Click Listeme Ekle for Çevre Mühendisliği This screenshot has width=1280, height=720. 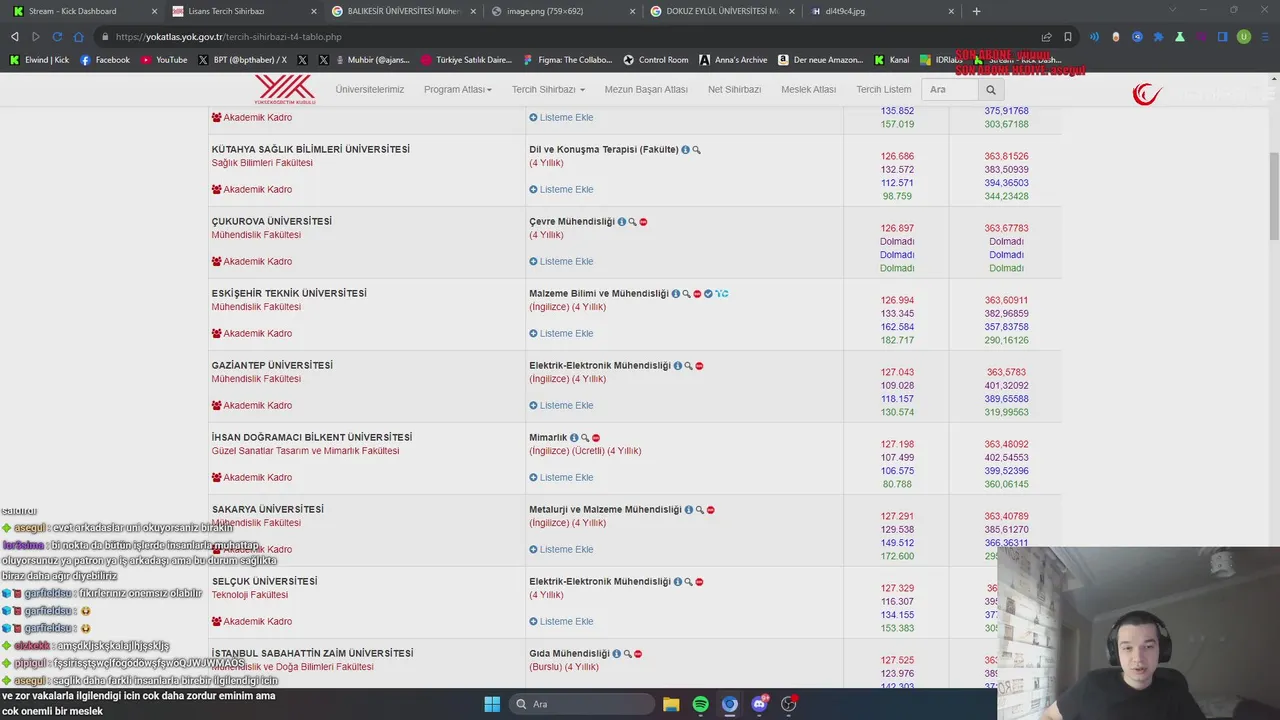point(561,262)
